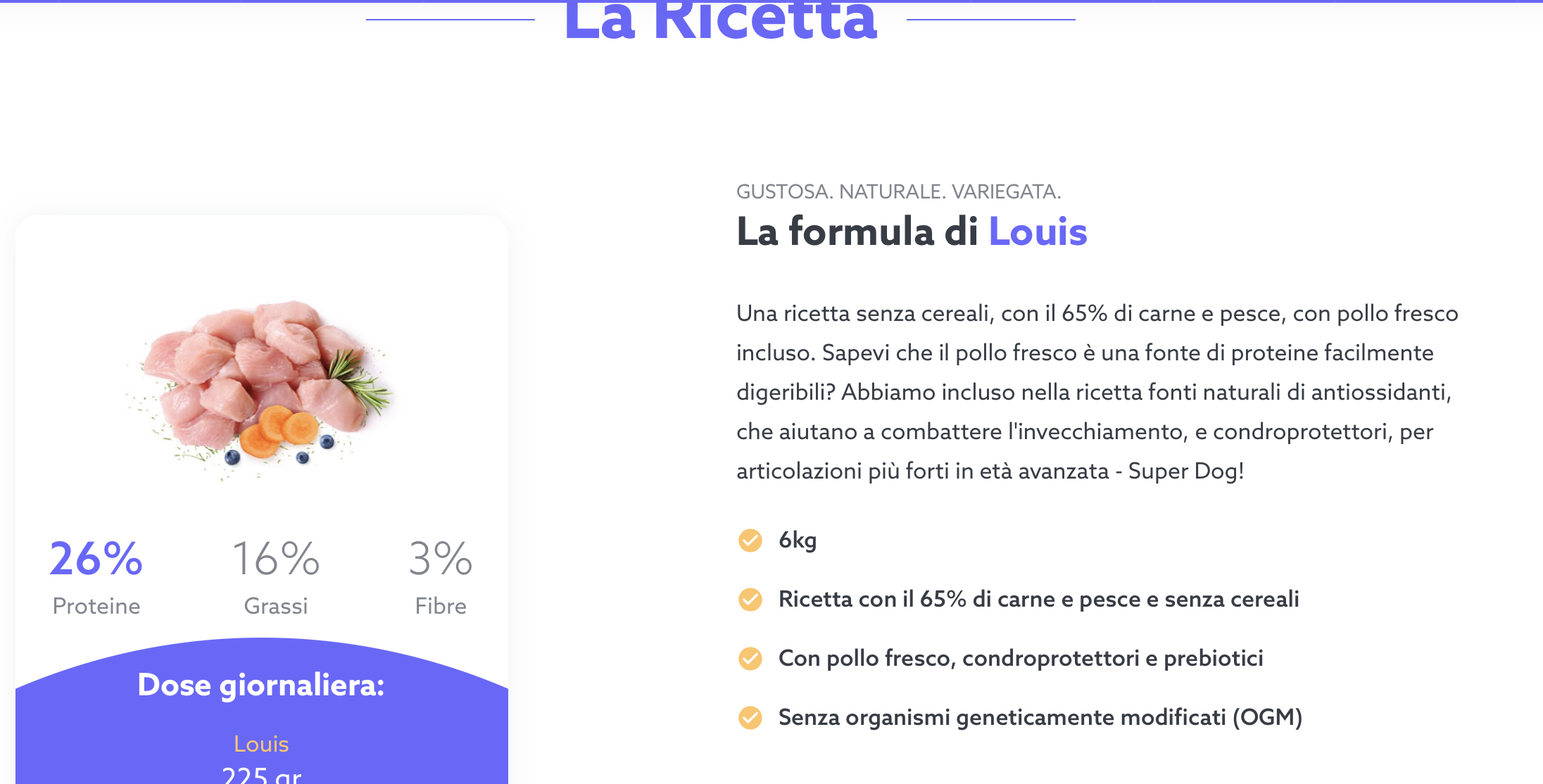Click the Louis name in the dose panel

261,744
